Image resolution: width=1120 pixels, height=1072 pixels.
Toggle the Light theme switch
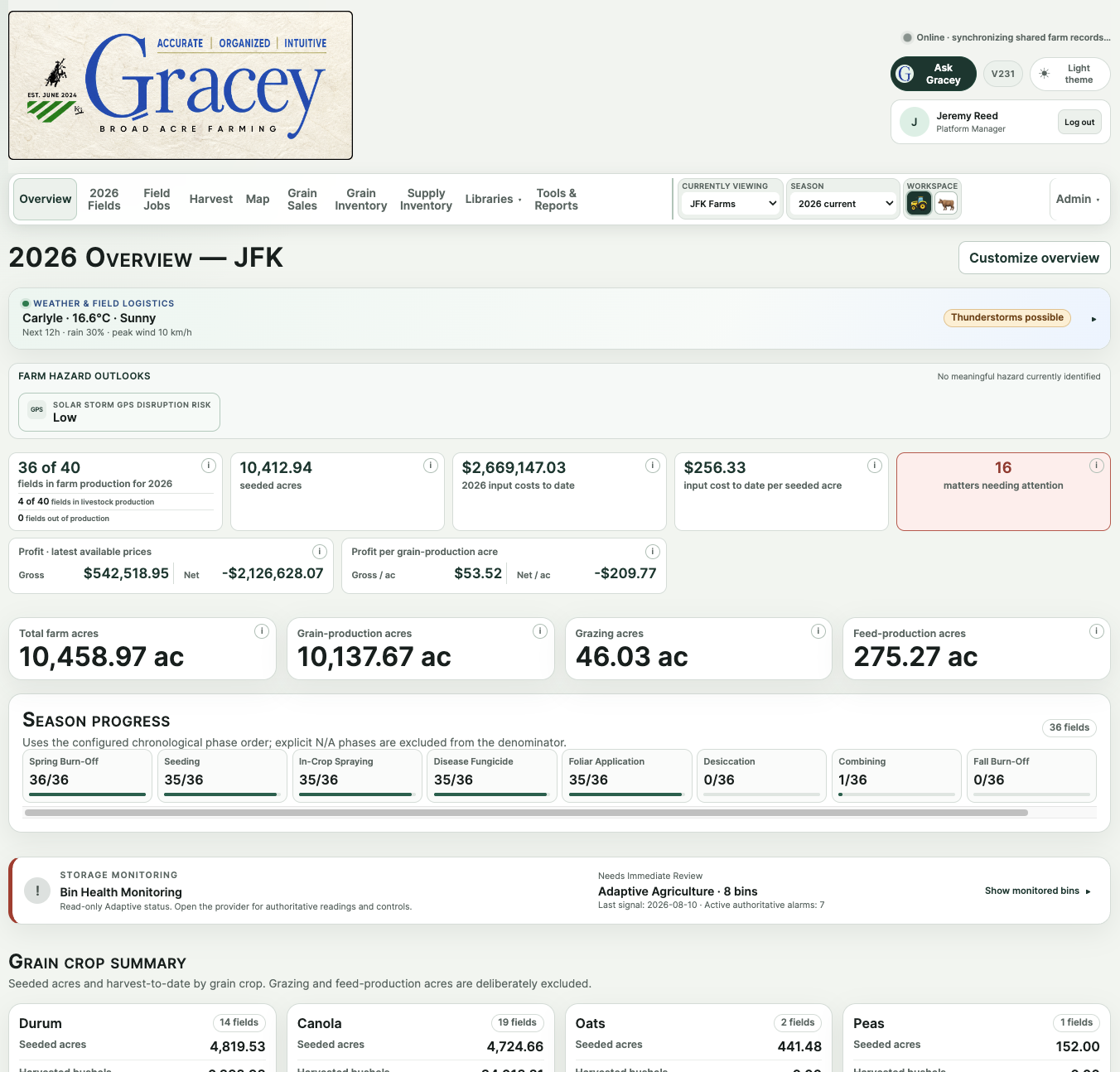point(1069,74)
